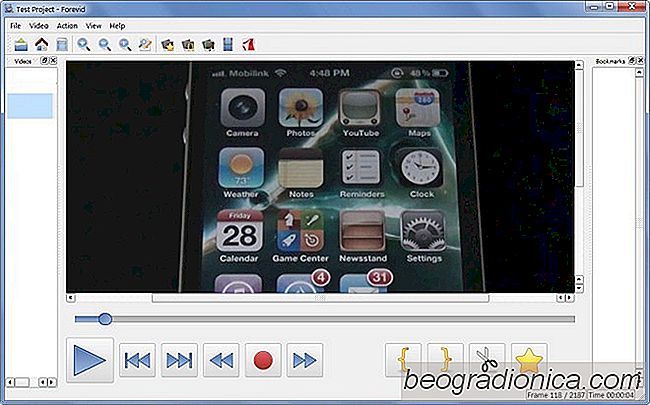Set the closing curly brace mark
This screenshot has height=405, width=650.
tap(445, 360)
